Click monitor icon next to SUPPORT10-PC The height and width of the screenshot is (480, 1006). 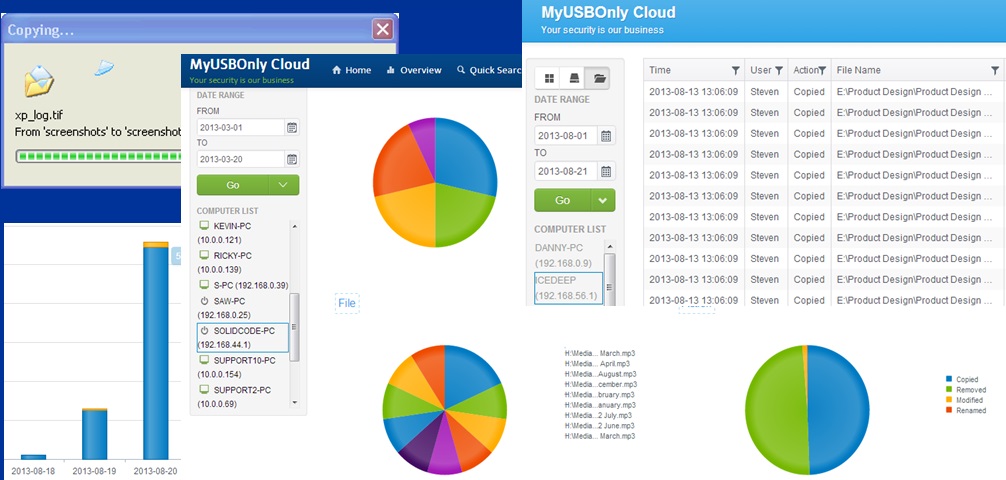pos(205,361)
